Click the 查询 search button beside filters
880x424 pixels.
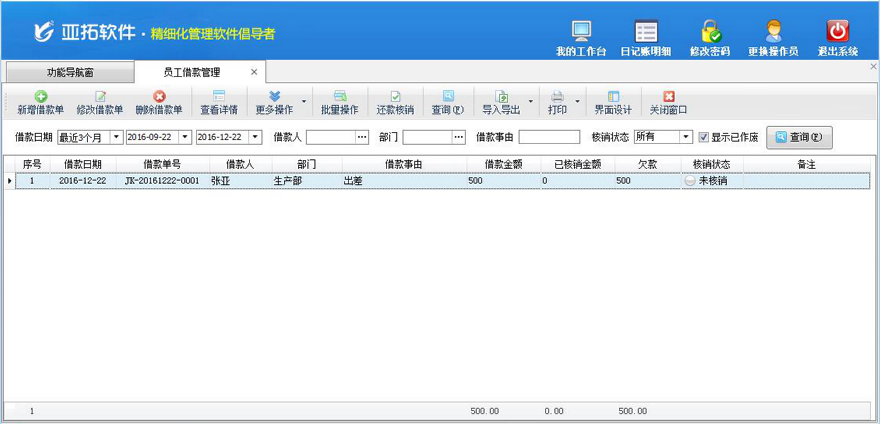[798, 137]
